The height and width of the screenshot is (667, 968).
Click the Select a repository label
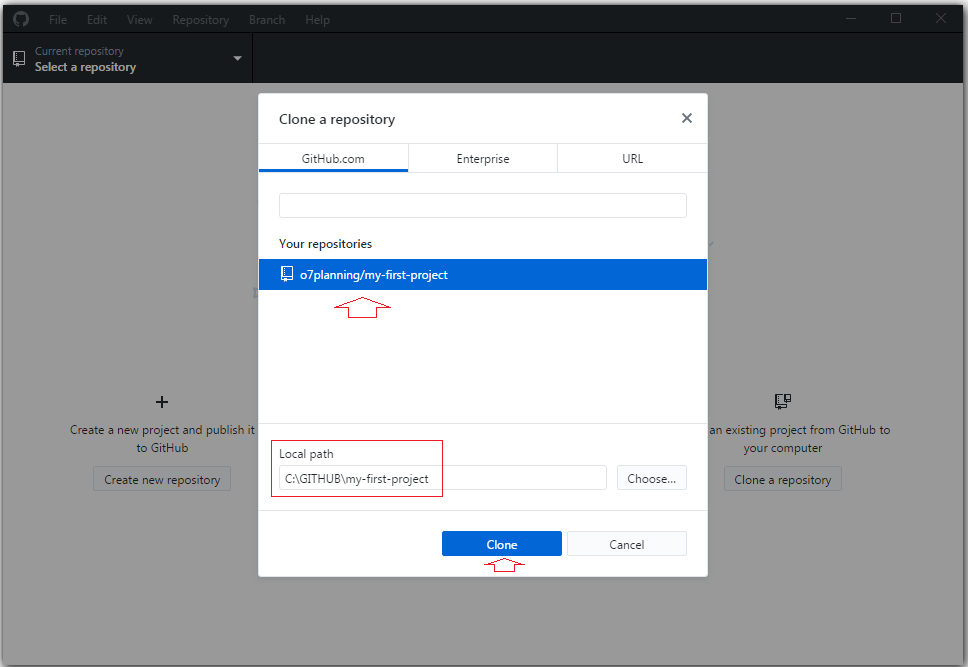85,67
